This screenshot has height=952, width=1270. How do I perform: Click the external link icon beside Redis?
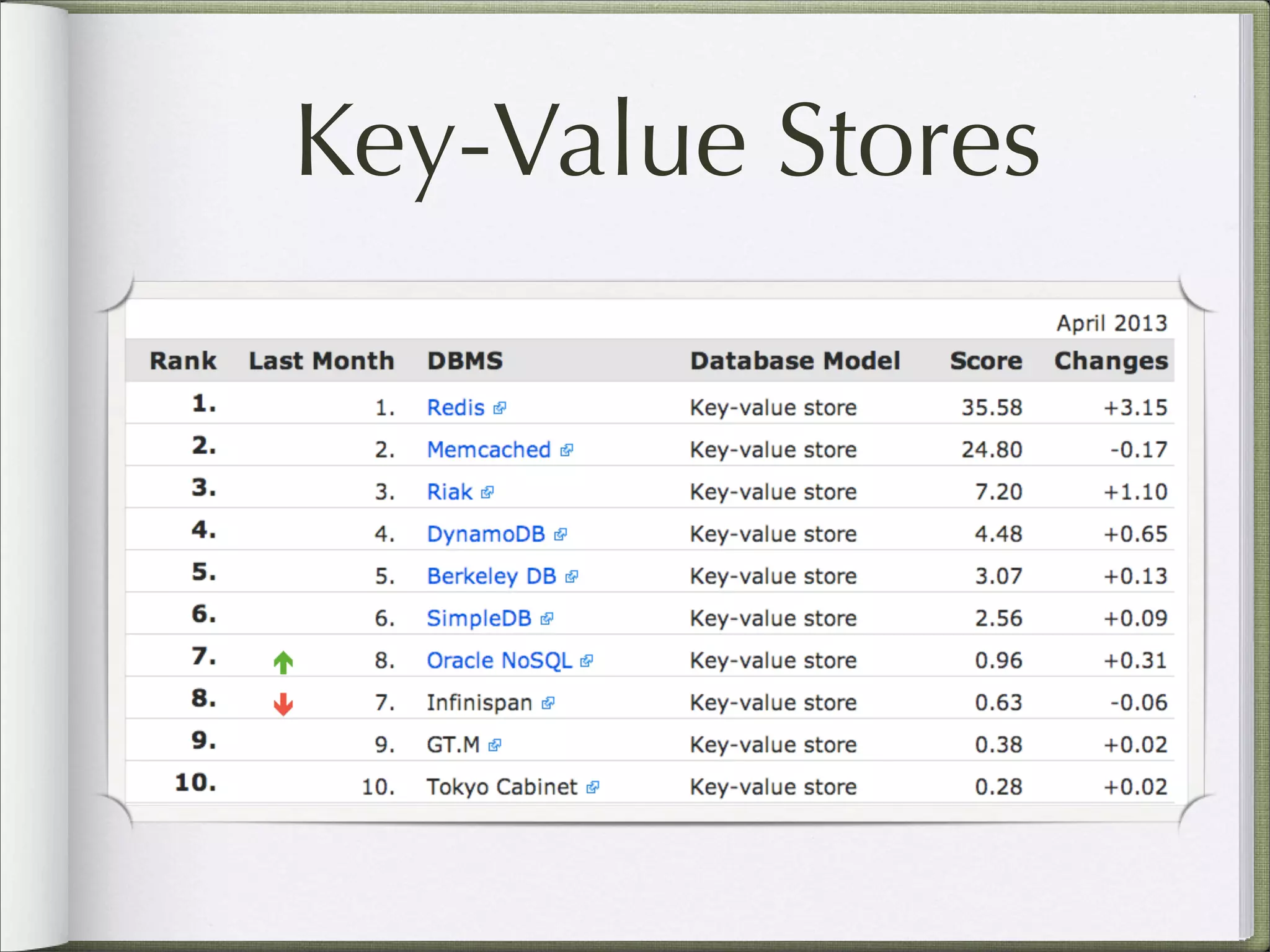click(x=500, y=408)
